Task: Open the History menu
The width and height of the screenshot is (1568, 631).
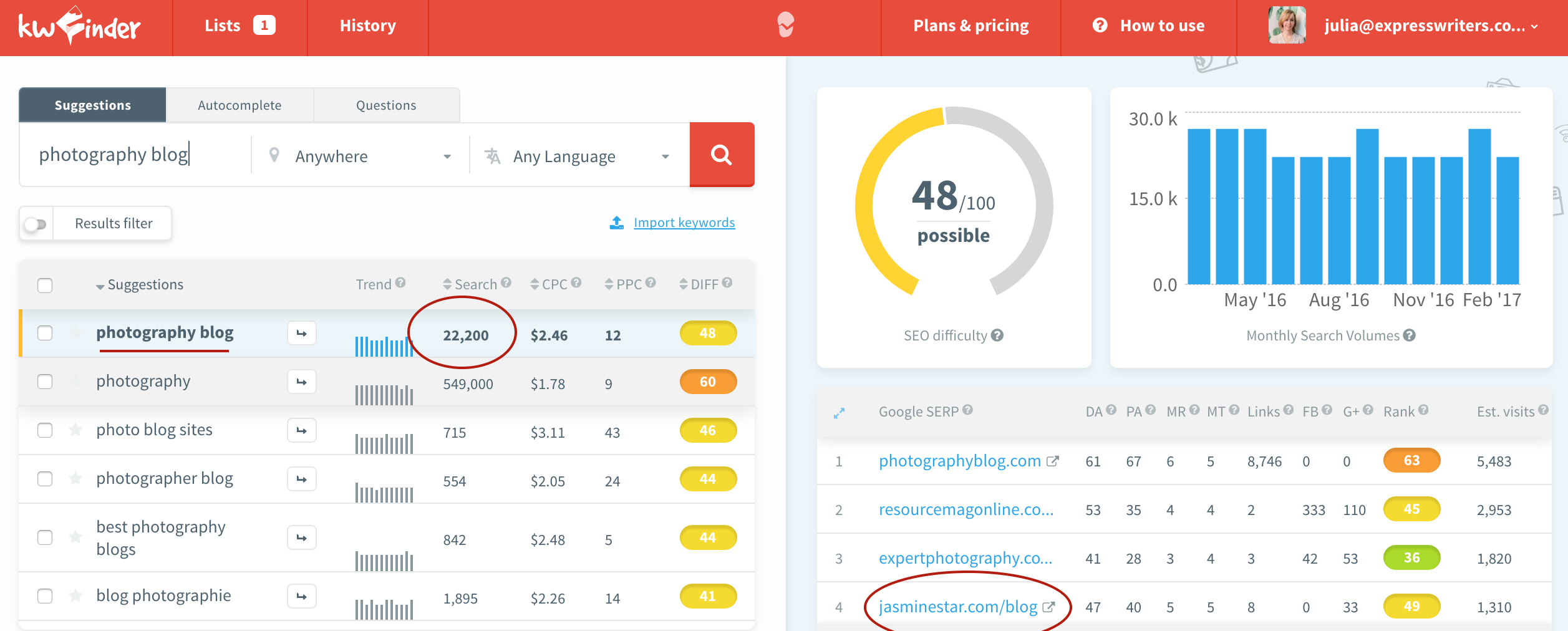Action: click(x=368, y=26)
